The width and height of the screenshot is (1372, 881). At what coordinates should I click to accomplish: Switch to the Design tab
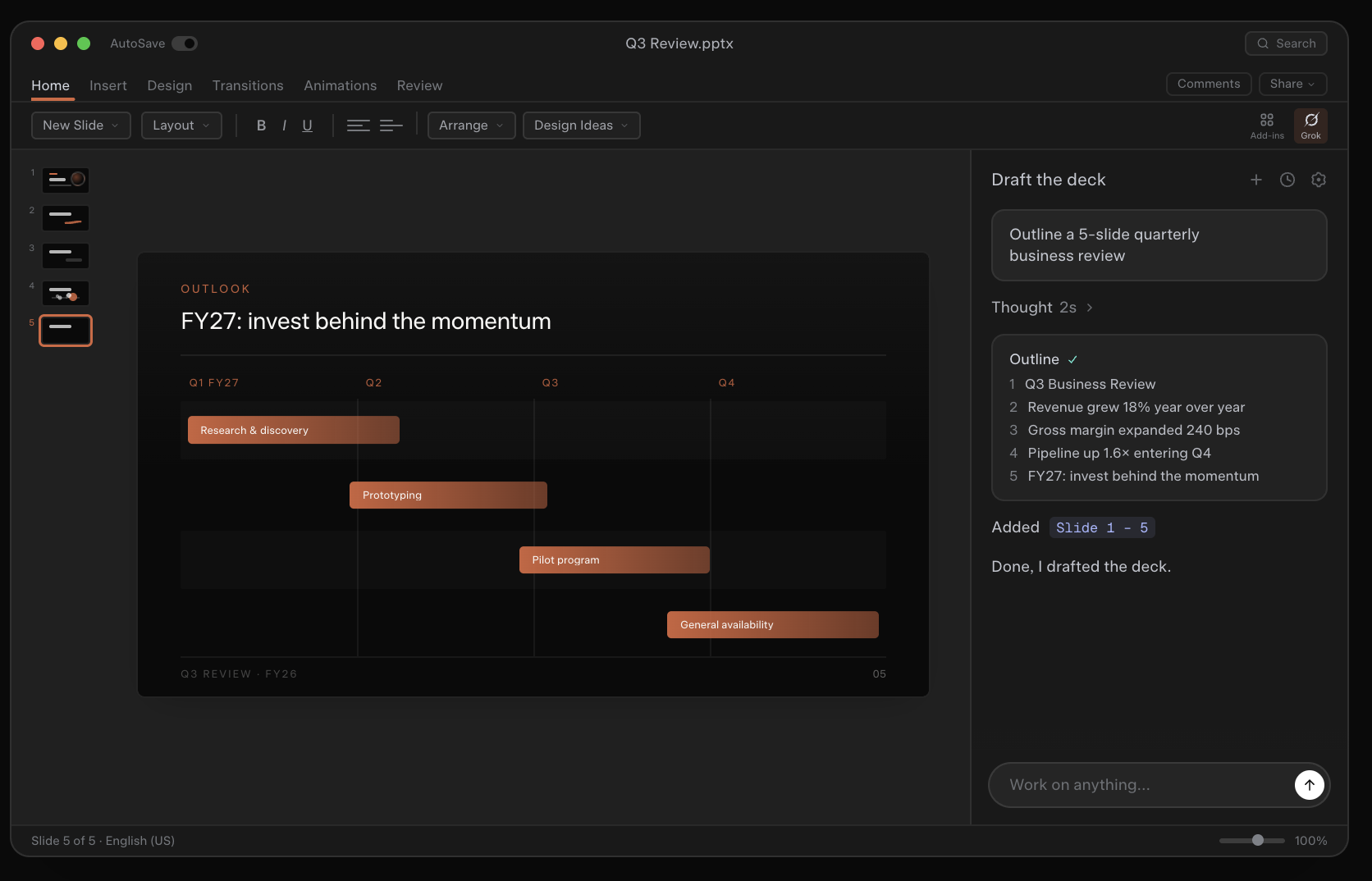170,85
